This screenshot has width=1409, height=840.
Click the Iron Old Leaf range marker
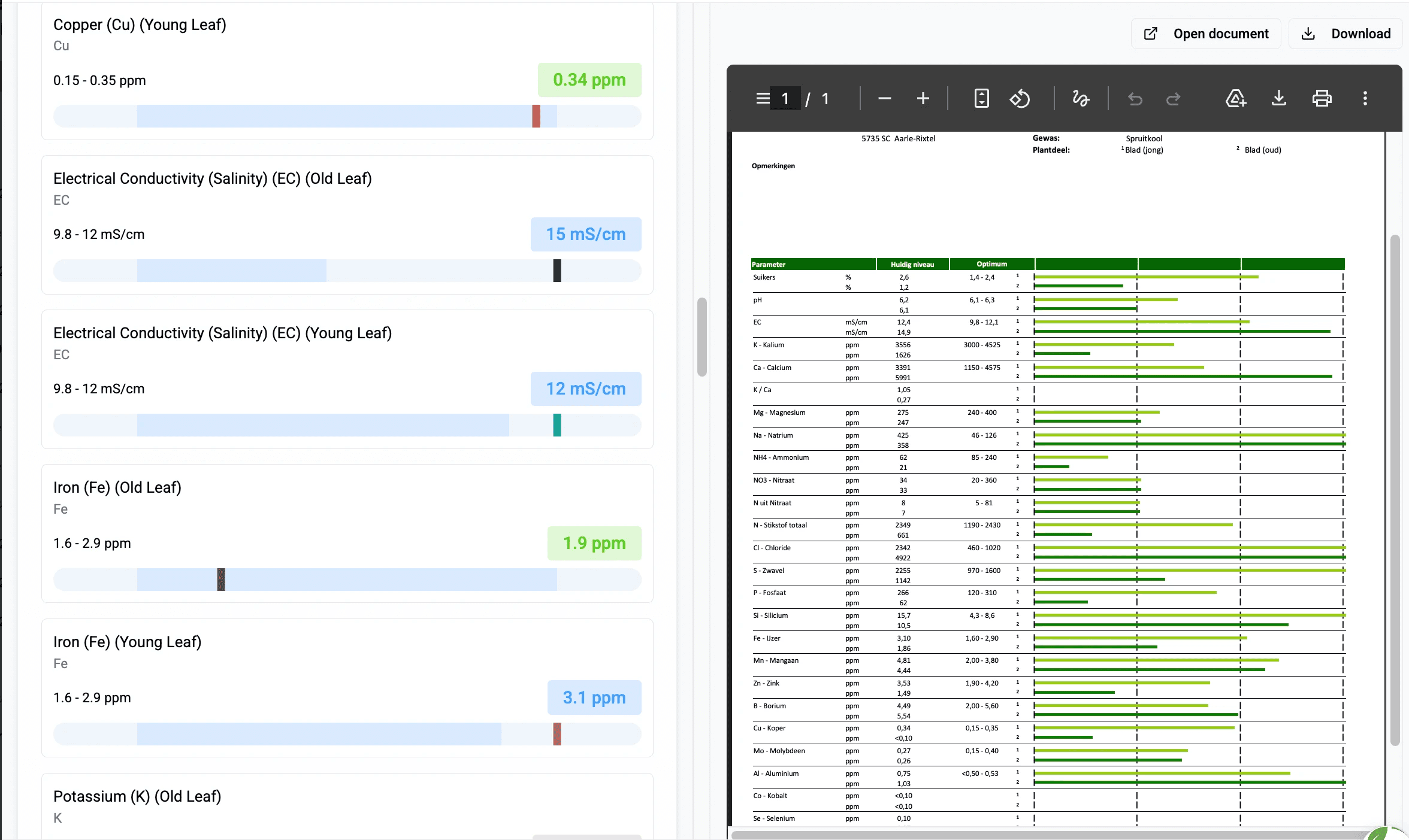coord(221,580)
